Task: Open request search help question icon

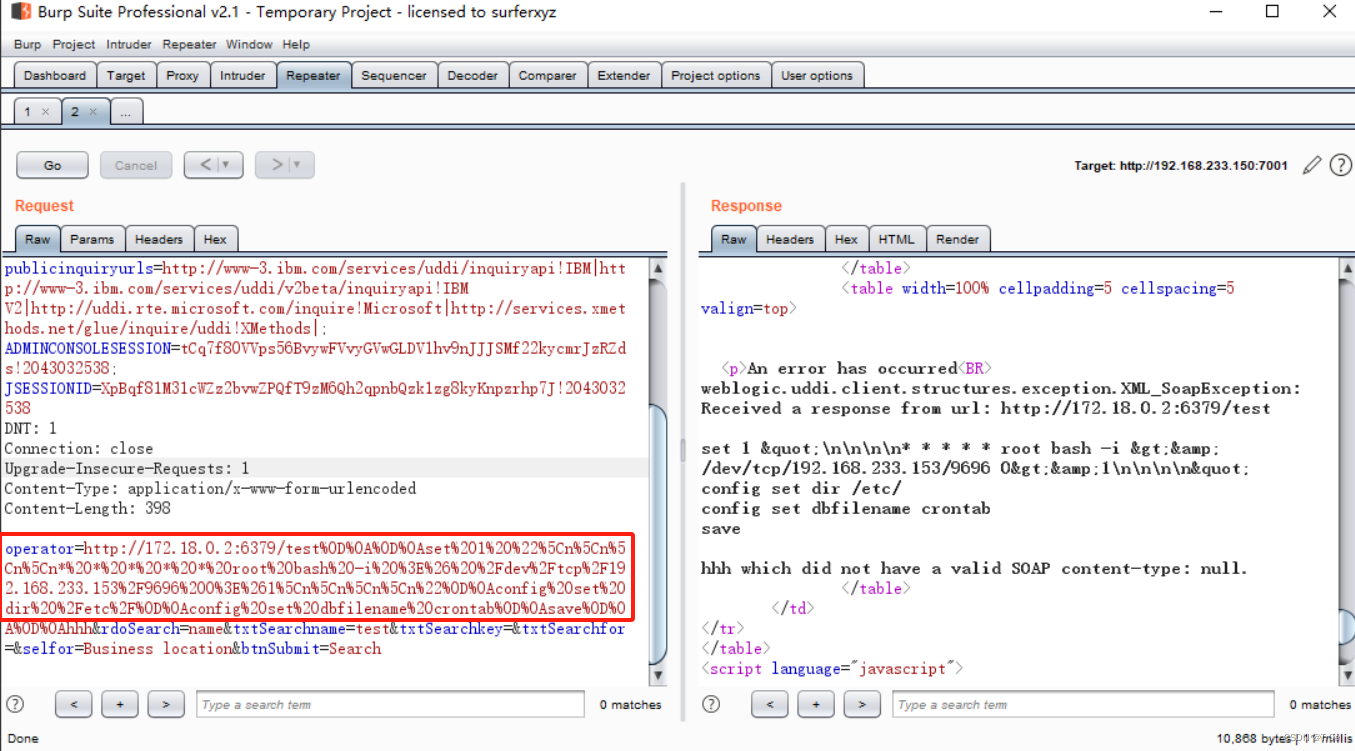Action: pos(14,704)
